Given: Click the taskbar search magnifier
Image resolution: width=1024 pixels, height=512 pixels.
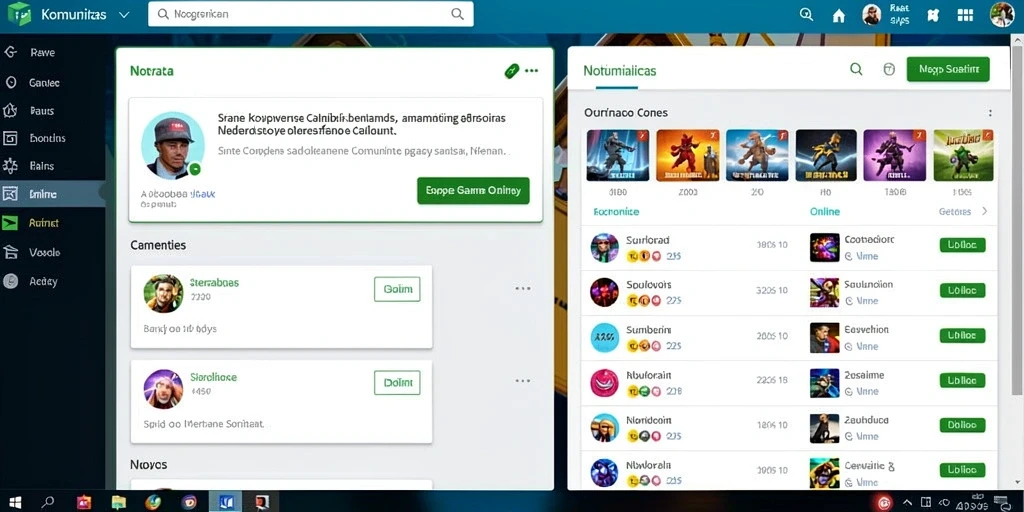Looking at the screenshot, I should tap(48, 502).
